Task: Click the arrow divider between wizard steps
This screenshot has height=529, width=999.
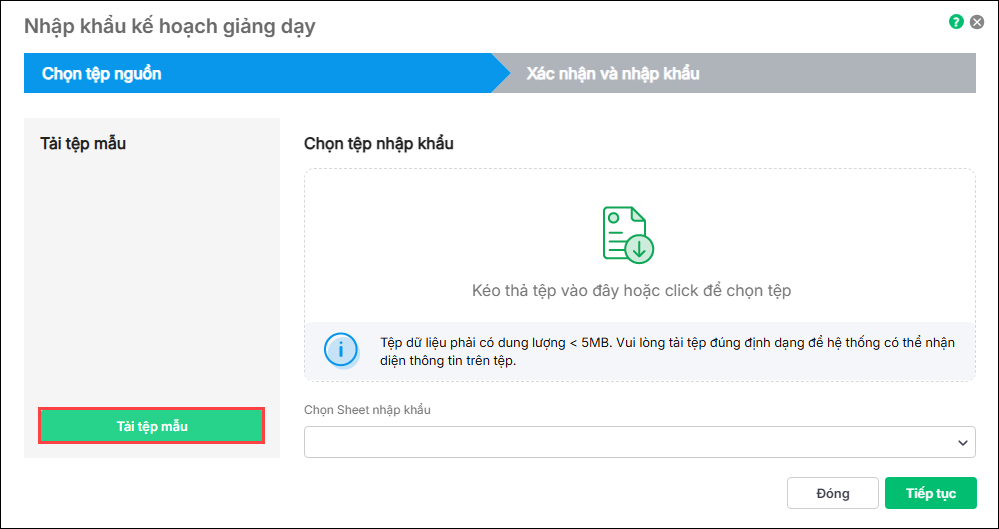Action: click(x=501, y=73)
